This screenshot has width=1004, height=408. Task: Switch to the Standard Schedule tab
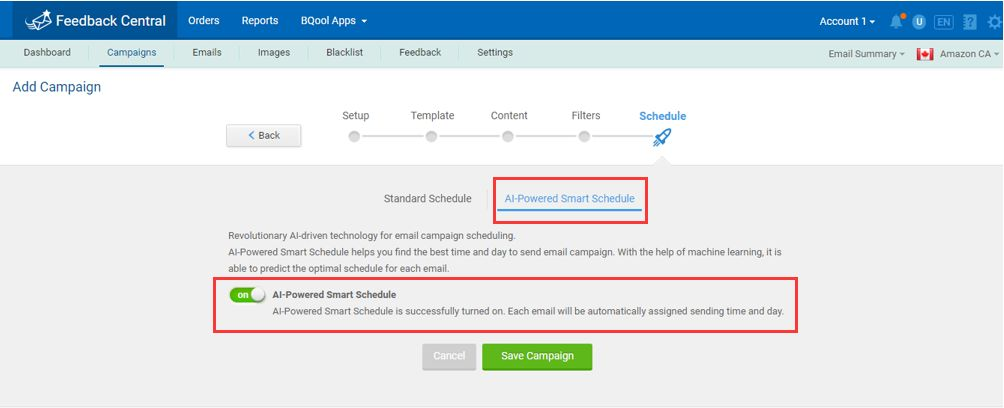[x=428, y=199]
